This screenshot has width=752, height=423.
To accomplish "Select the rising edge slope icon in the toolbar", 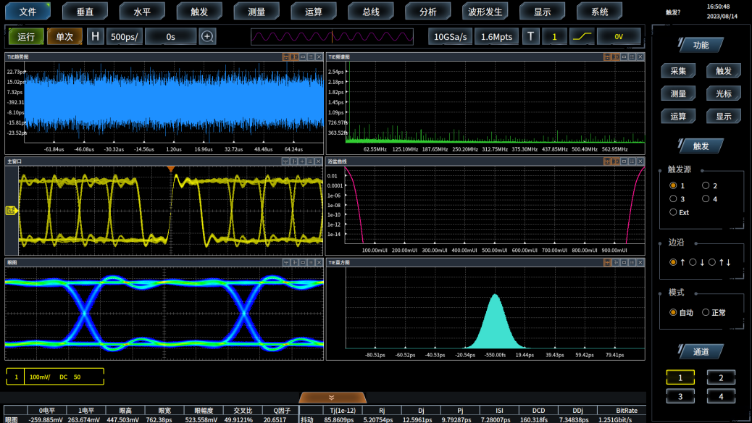I will [x=582, y=37].
